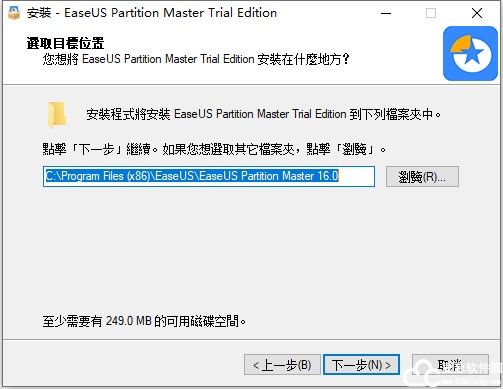The image size is (503, 389).
Task: Click the 點擊「下一步」繼續 instruction text
Action: [x=214, y=149]
